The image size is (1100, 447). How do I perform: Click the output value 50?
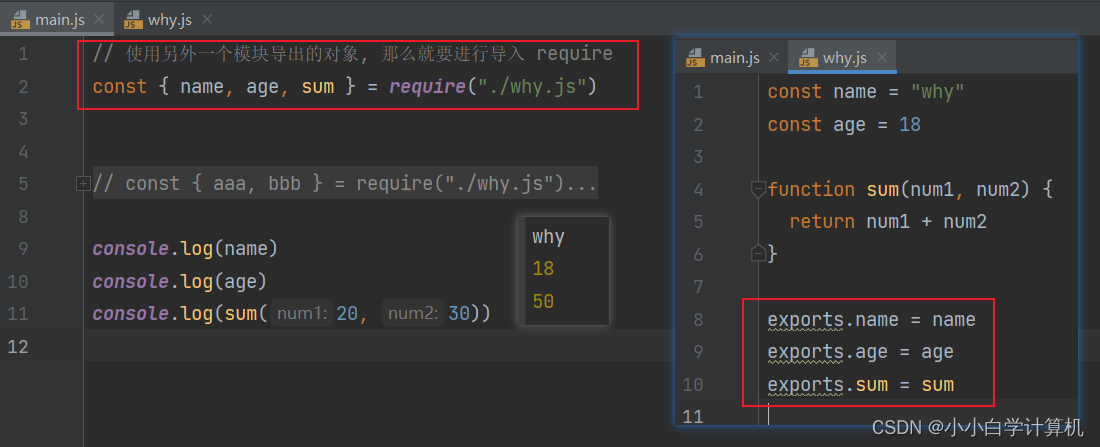click(543, 302)
